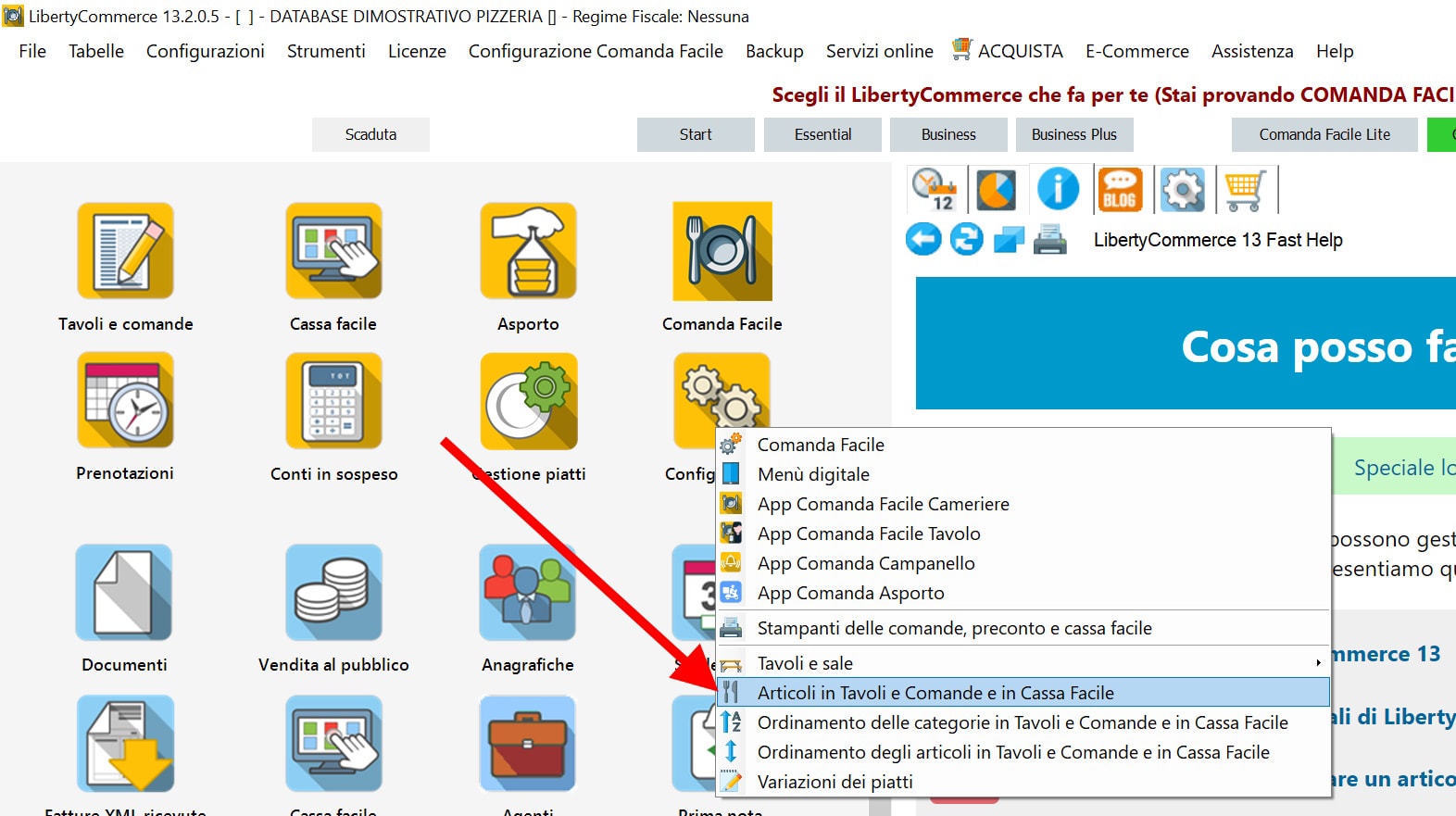Image resolution: width=1456 pixels, height=816 pixels.
Task: Refresh the Fast Help page
Action: pyautogui.click(x=966, y=239)
